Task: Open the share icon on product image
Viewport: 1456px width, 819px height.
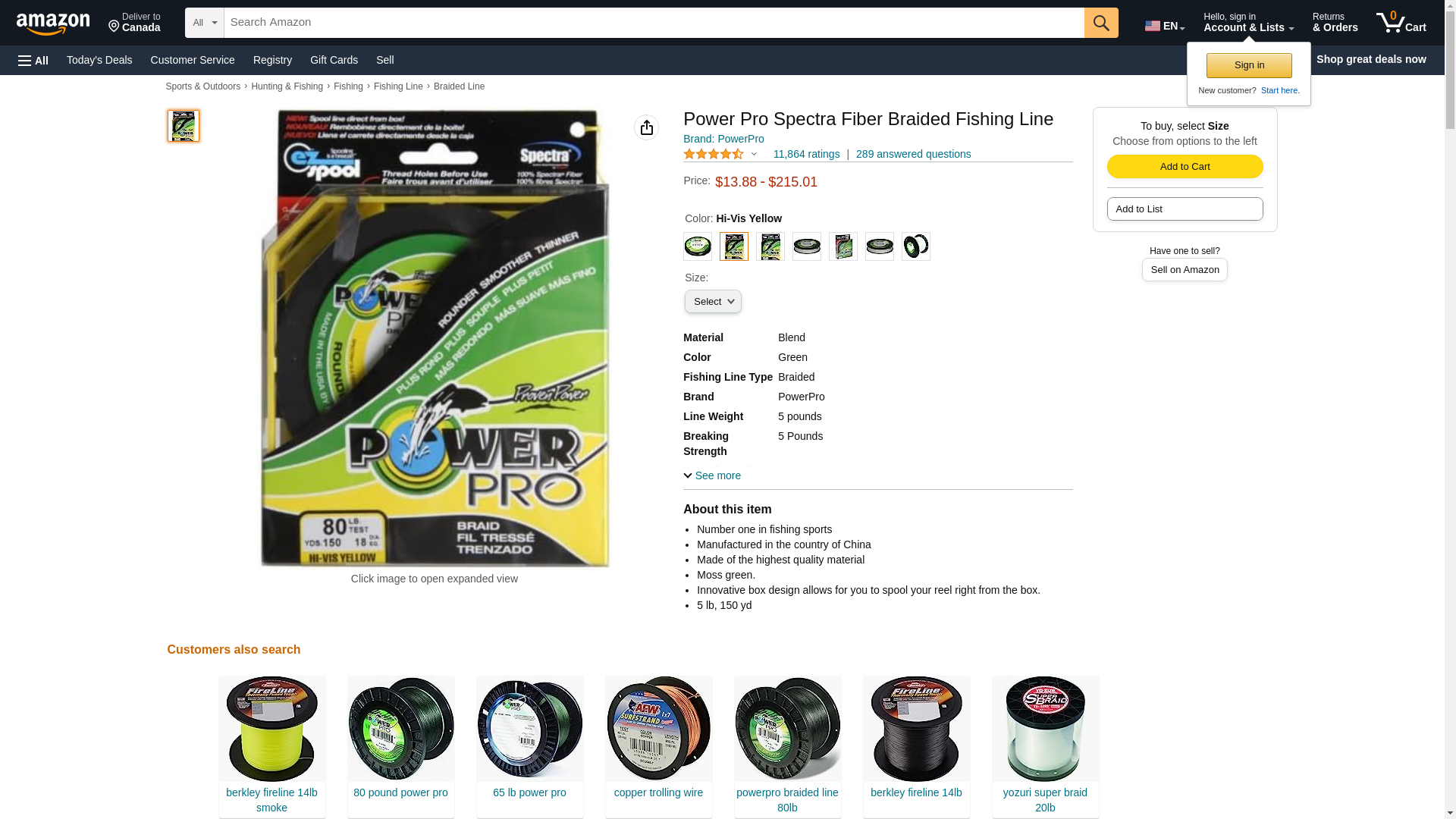Action: (x=647, y=127)
